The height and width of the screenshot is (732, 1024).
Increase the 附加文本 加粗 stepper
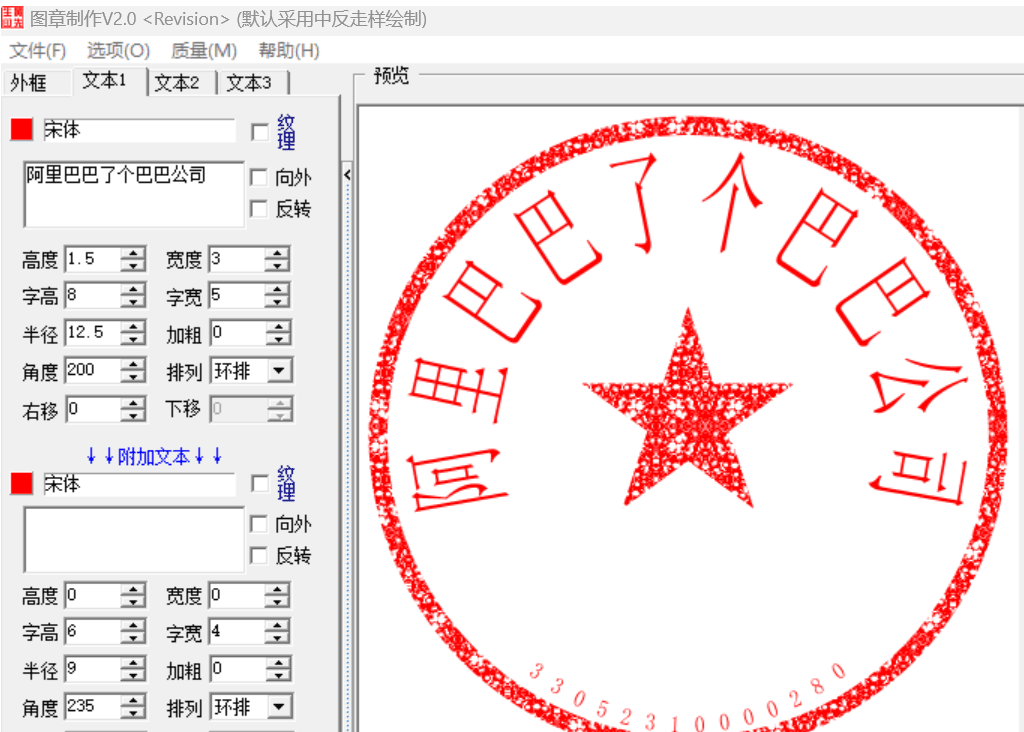[x=279, y=663]
